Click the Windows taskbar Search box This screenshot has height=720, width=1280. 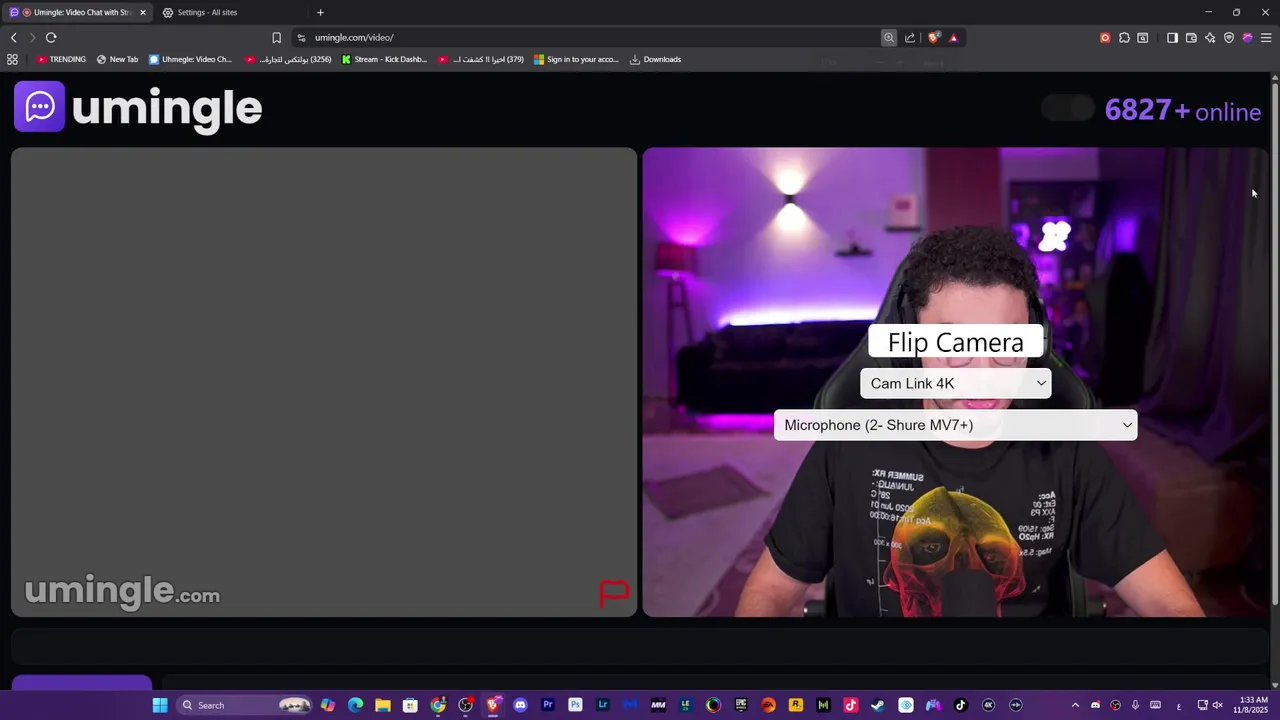click(244, 705)
